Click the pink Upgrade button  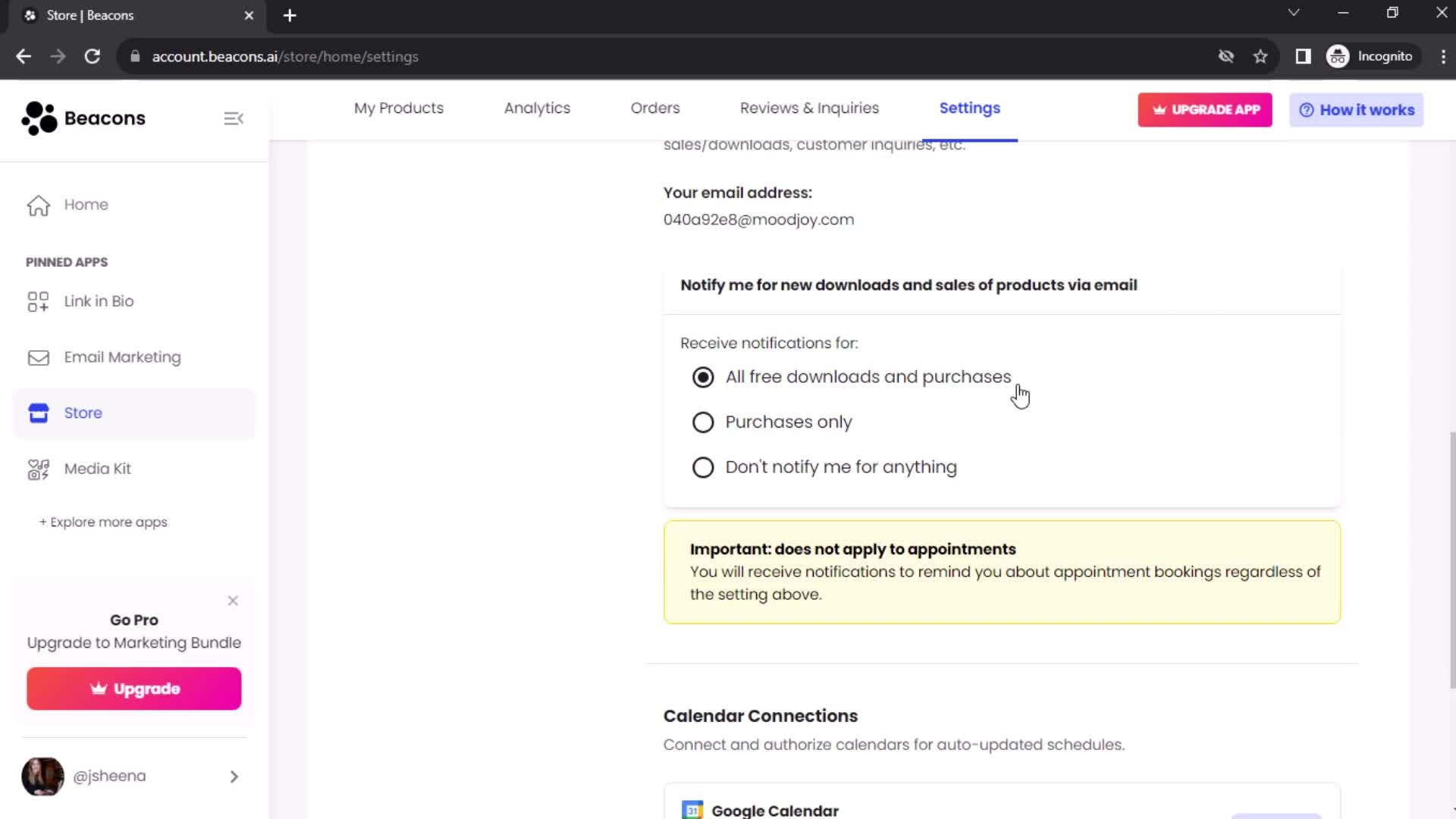[134, 689]
